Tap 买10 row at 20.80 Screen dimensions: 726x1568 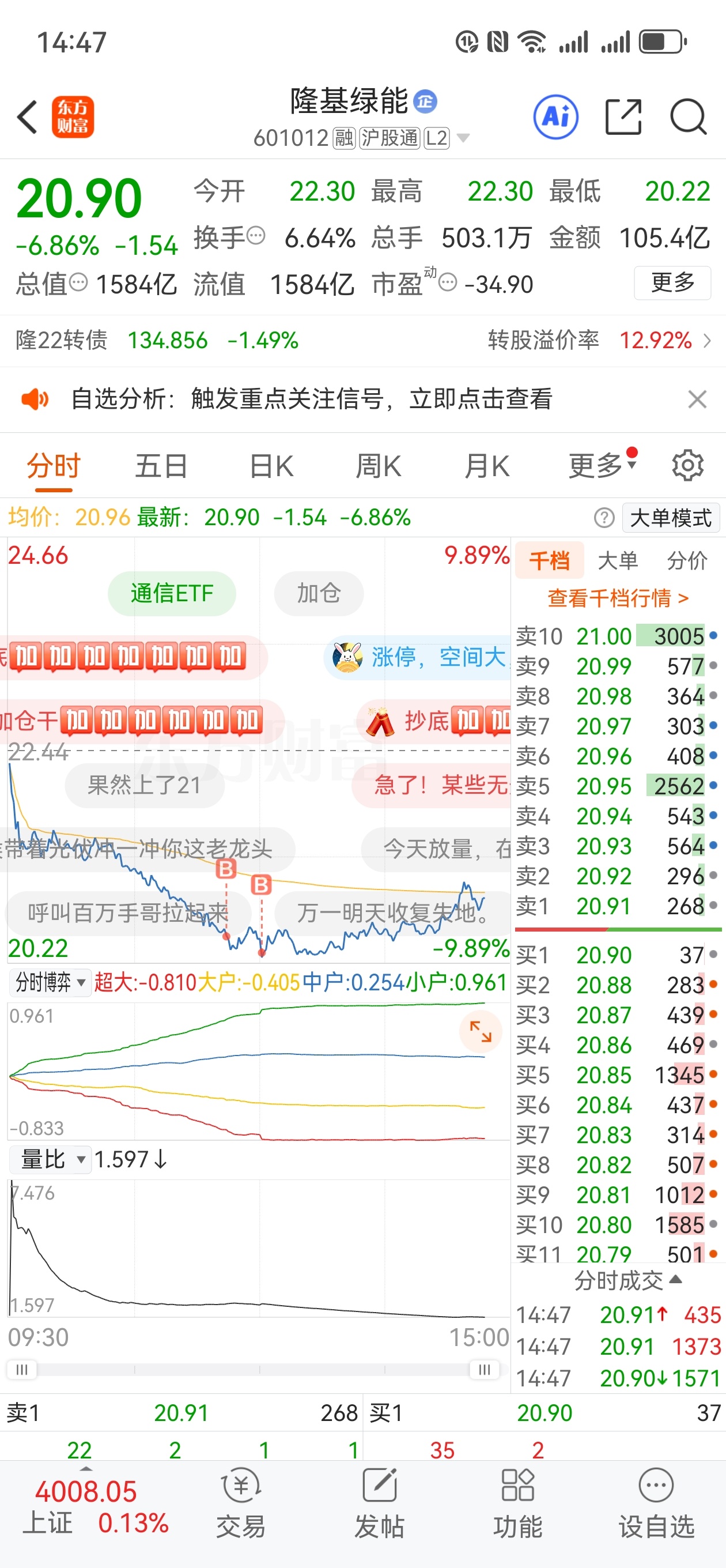click(618, 1224)
